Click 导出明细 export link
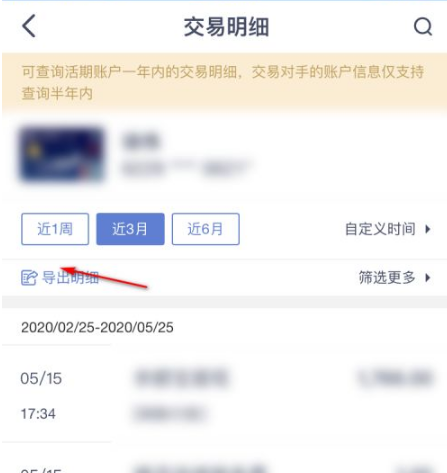Image resolution: width=447 pixels, height=473 pixels. [70, 277]
